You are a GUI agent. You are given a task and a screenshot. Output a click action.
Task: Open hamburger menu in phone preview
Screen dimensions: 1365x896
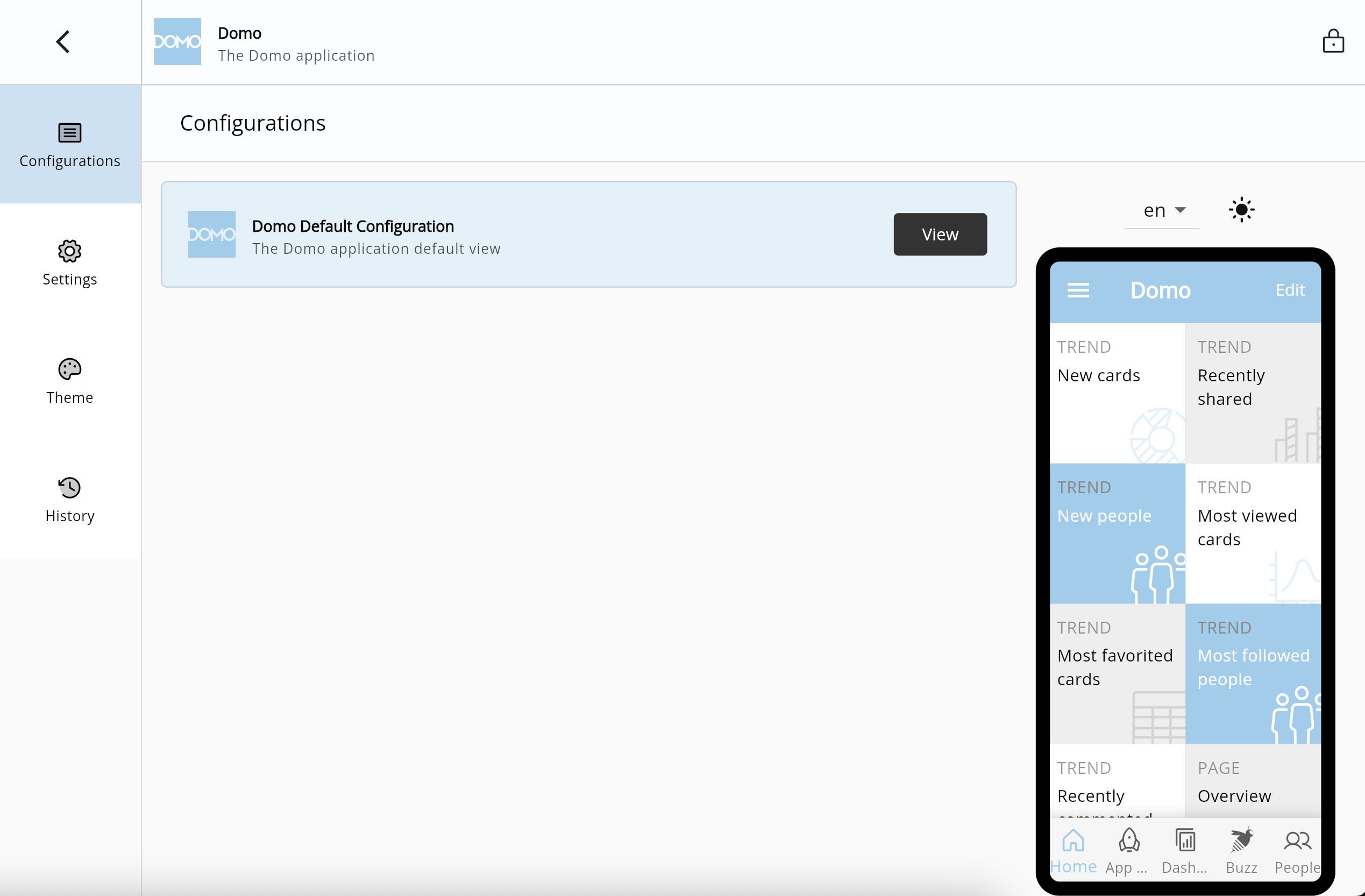pos(1078,290)
